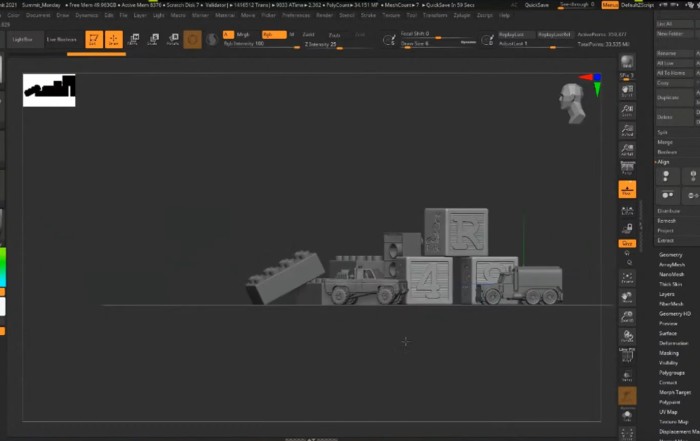Expand the Deformation subpalette
The width and height of the screenshot is (700, 441).
coord(673,343)
